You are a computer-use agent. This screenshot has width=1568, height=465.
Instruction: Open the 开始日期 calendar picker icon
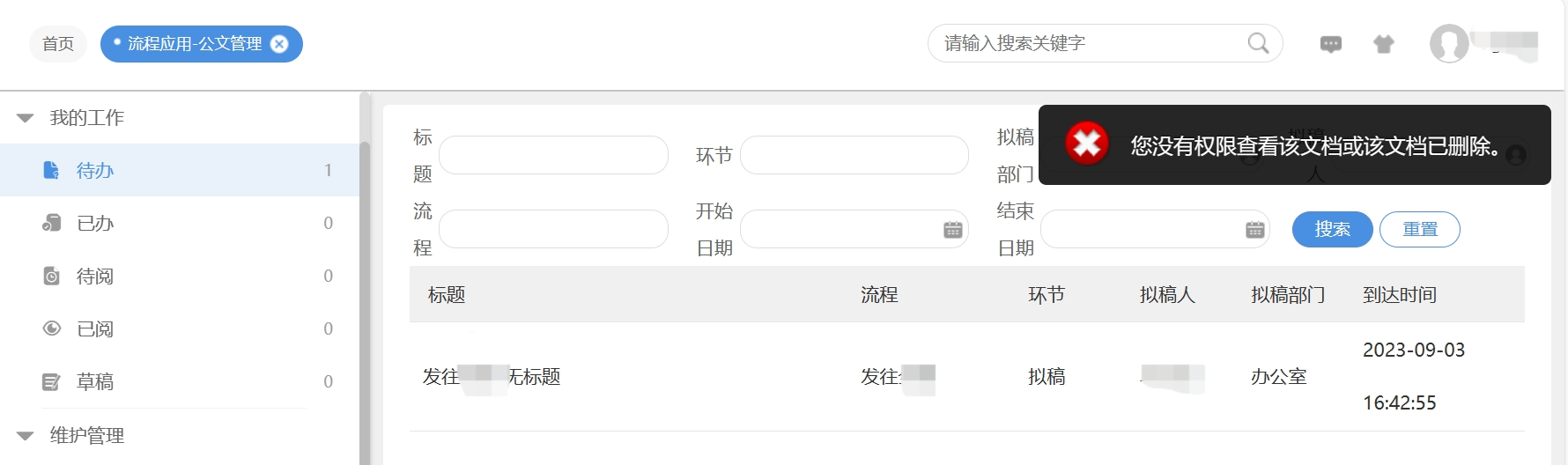click(x=953, y=230)
